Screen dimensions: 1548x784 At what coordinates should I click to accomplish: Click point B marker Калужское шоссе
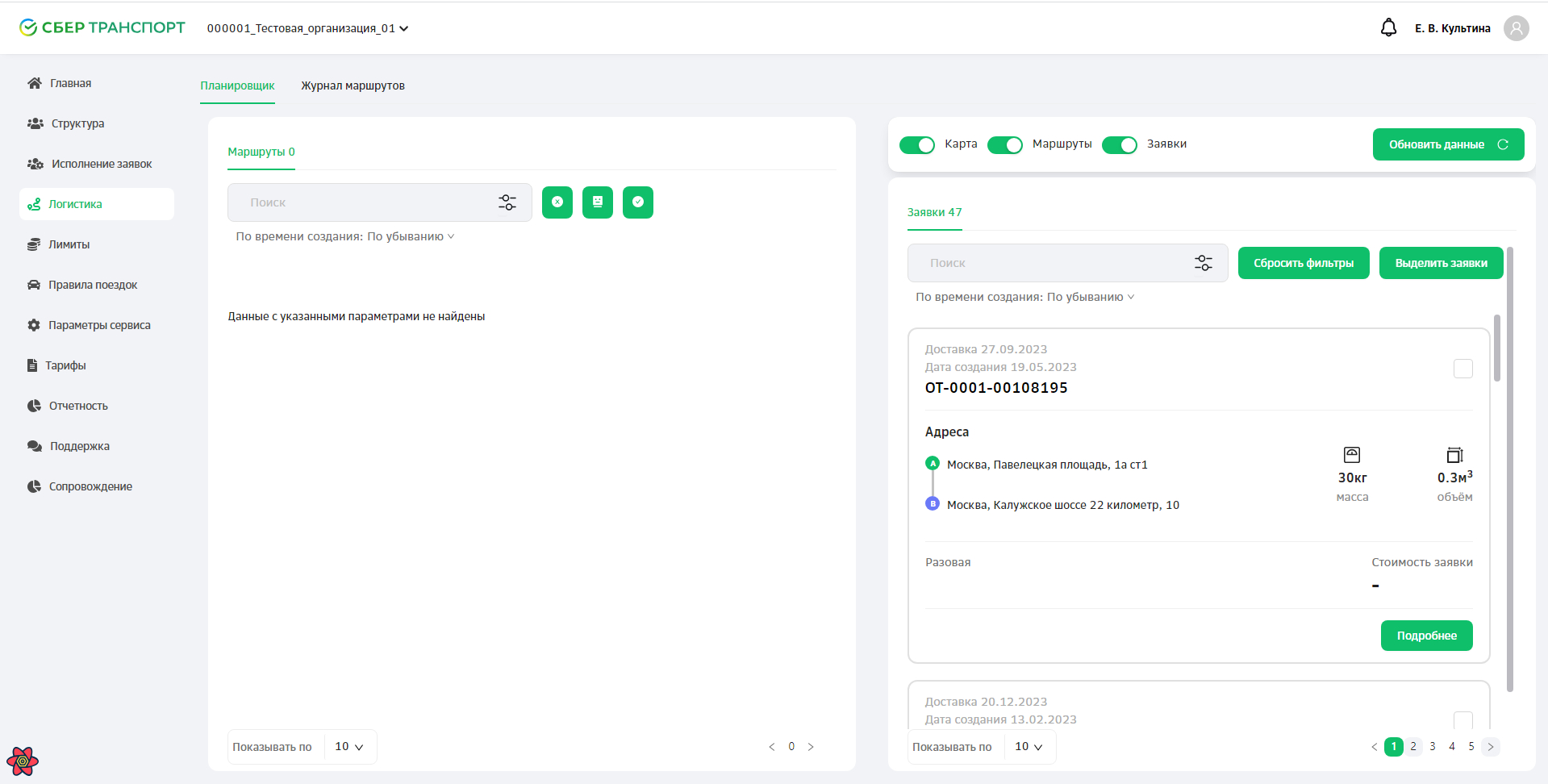point(933,503)
